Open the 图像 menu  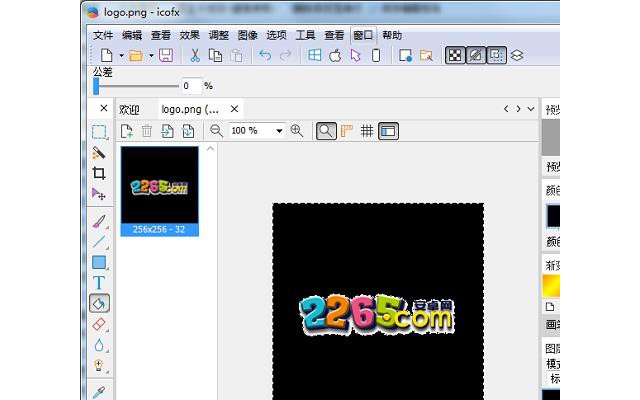(248, 36)
